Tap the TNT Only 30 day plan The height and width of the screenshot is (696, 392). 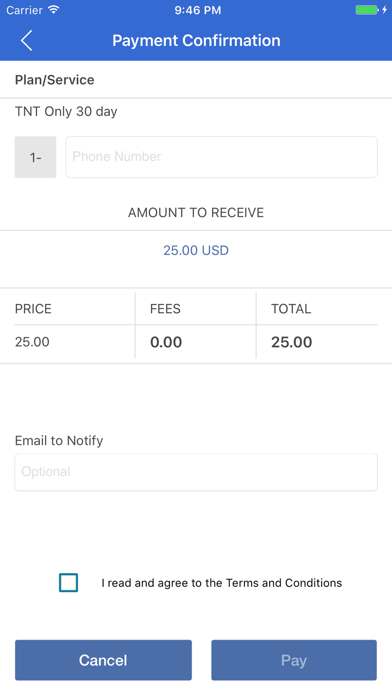[66, 111]
